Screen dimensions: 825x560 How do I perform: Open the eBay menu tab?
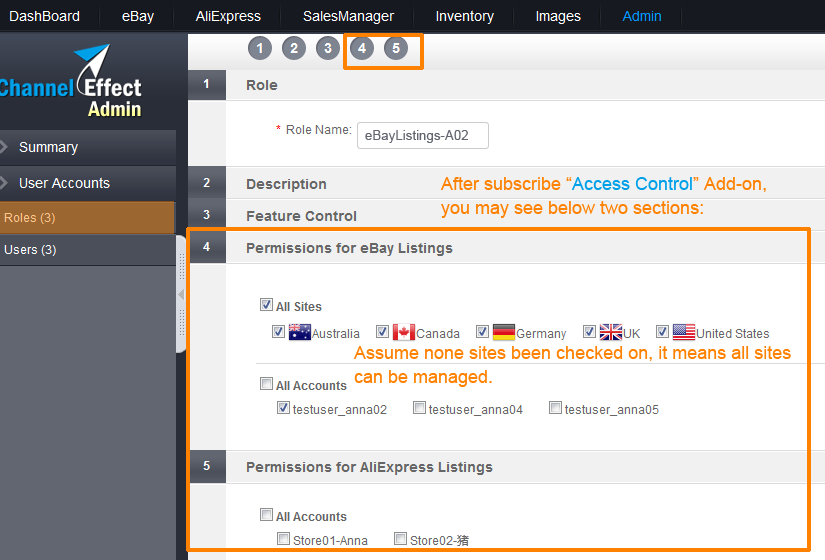(137, 16)
